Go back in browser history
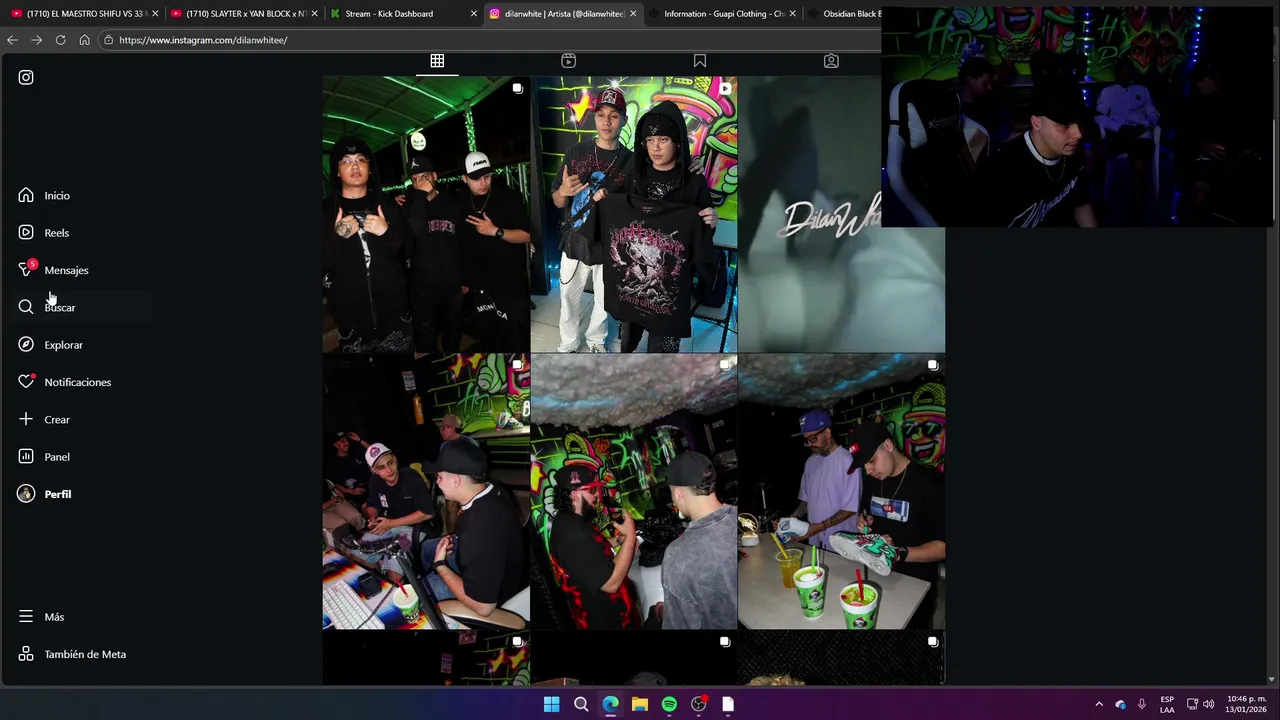The image size is (1280, 720). (x=12, y=40)
